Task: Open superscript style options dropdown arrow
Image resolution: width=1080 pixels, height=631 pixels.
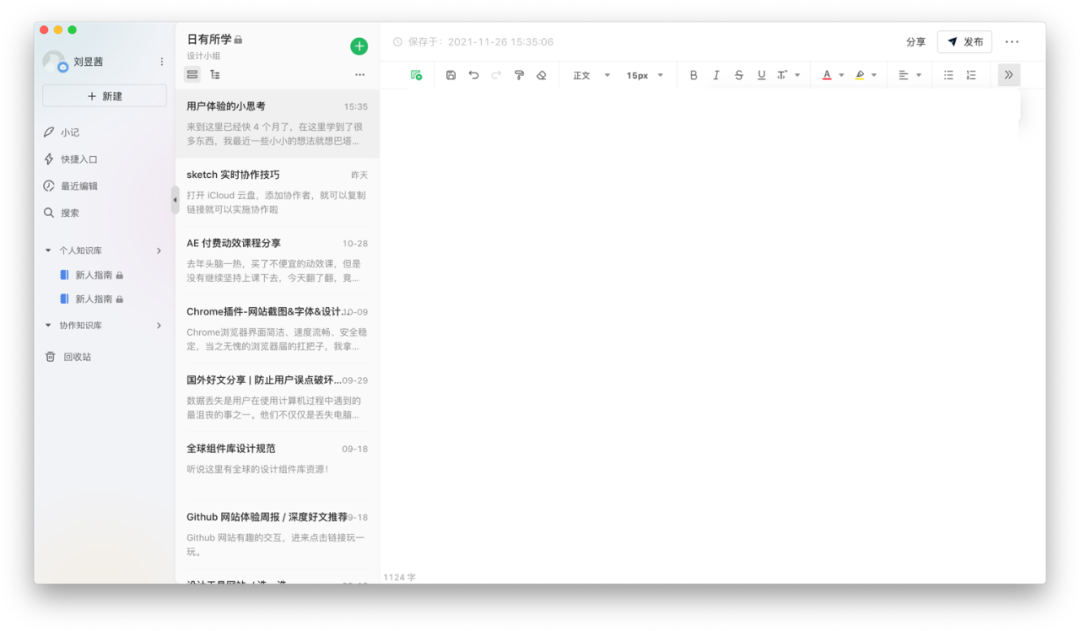Action: pos(798,75)
